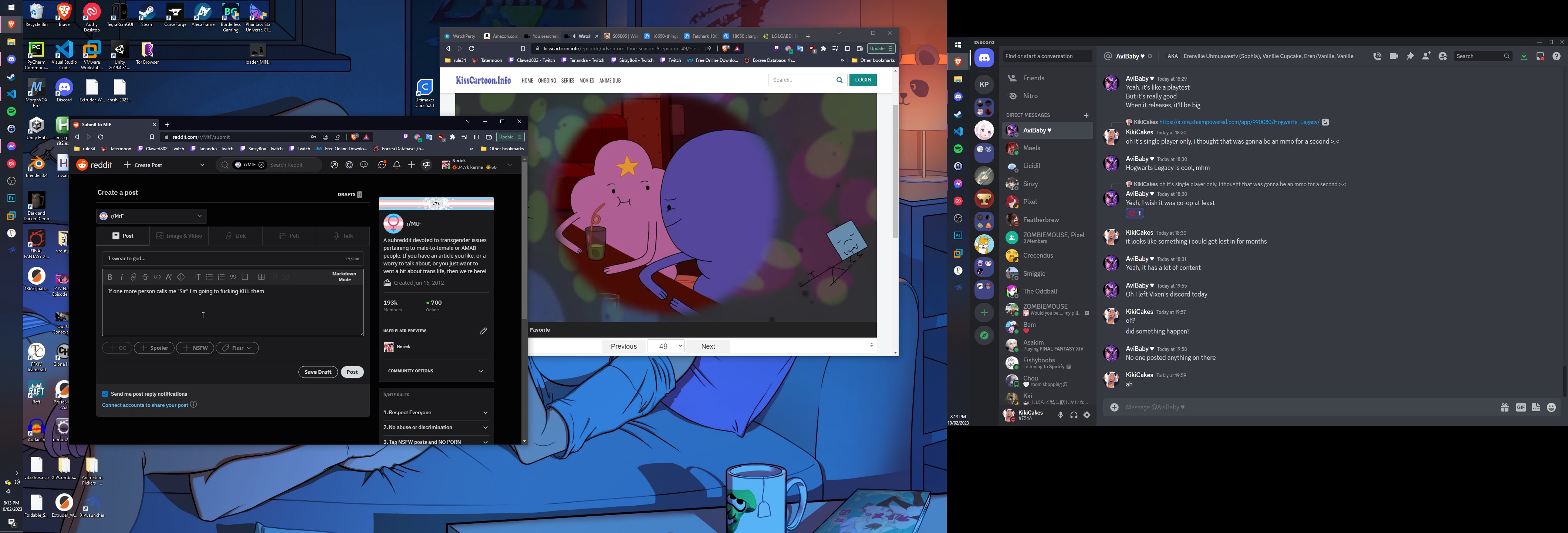
Task: Open the Hogwarts Legacy Steam link in Discord
Action: coord(1239,123)
